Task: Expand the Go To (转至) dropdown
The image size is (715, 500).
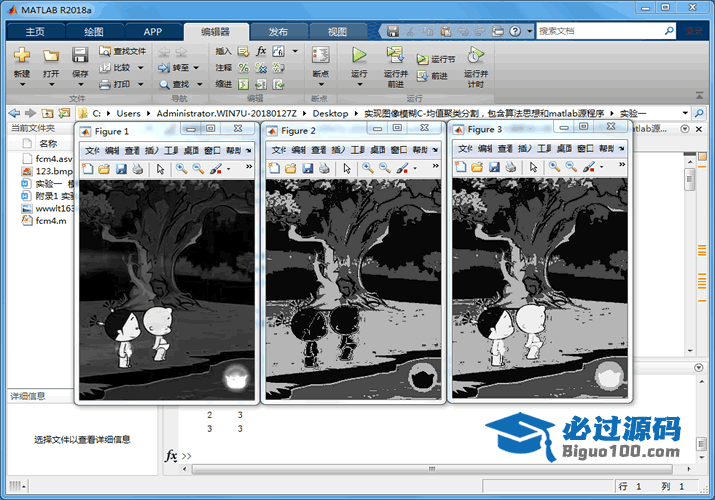Action: [x=196, y=67]
